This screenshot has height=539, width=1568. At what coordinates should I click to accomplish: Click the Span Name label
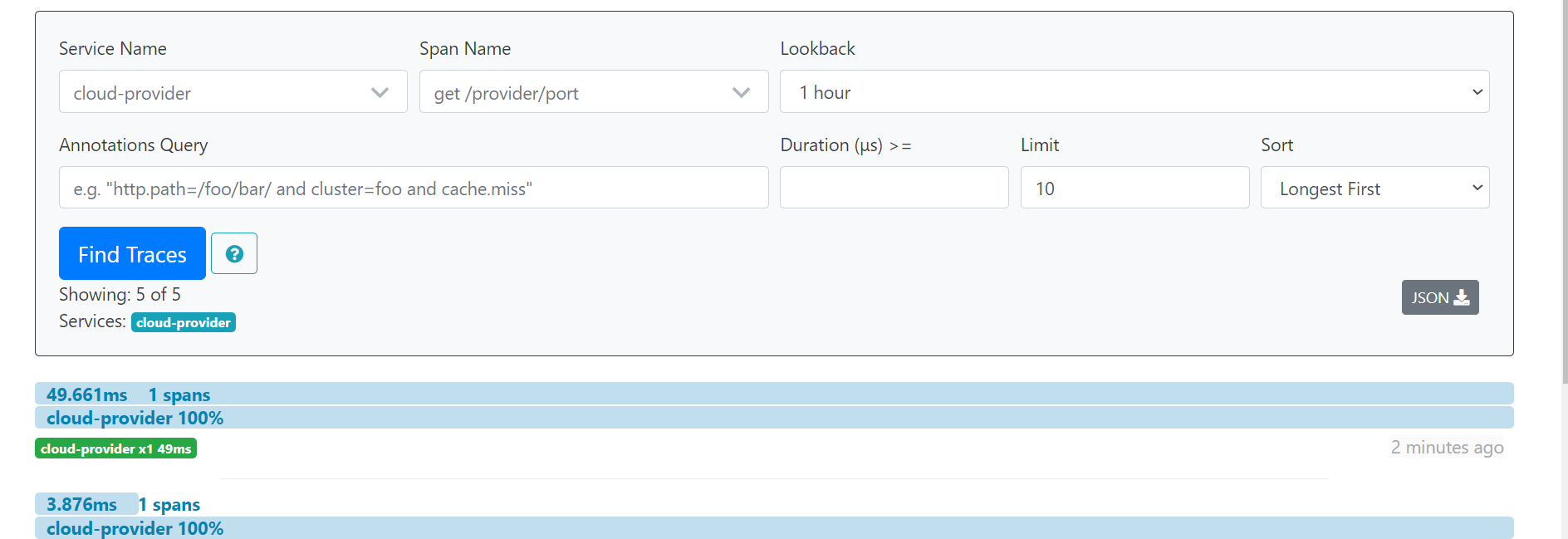(465, 49)
